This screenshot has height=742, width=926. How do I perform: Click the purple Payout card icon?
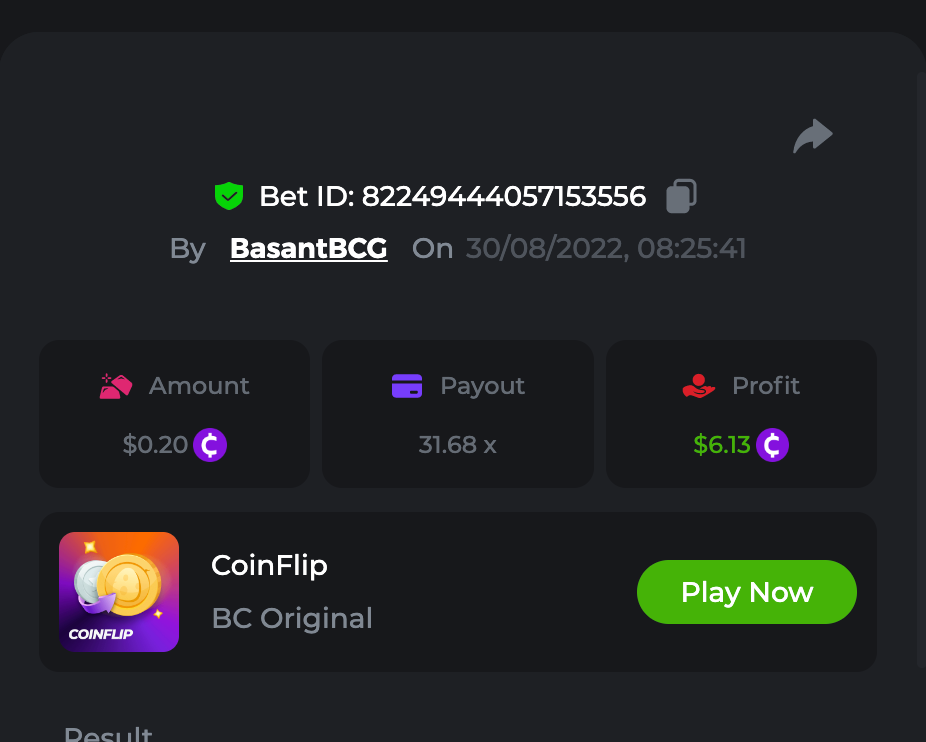[407, 386]
